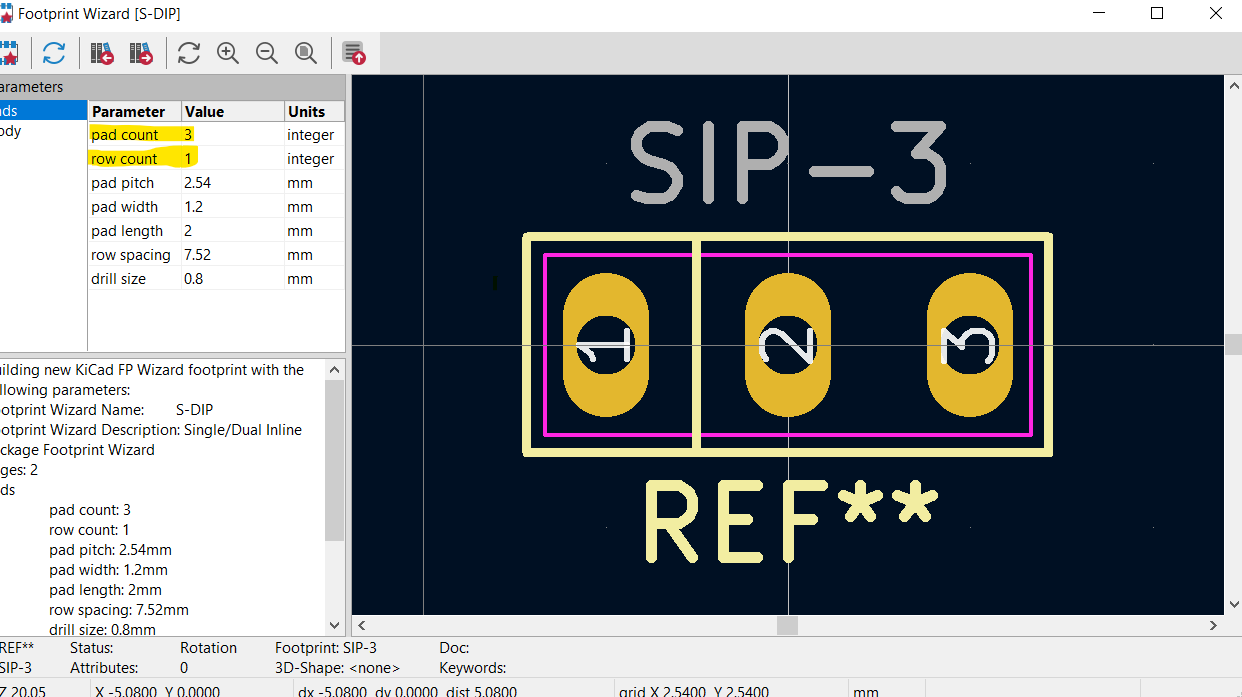Click 'row spacing: 7.52mm' in message log

click(x=119, y=610)
